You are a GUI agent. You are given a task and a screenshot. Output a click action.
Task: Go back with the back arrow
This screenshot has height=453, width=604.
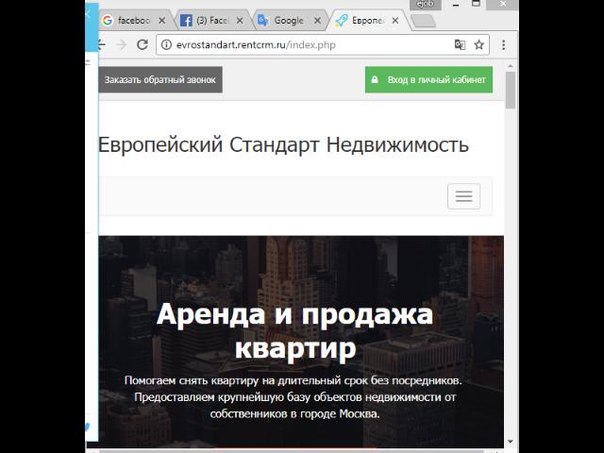pos(102,45)
